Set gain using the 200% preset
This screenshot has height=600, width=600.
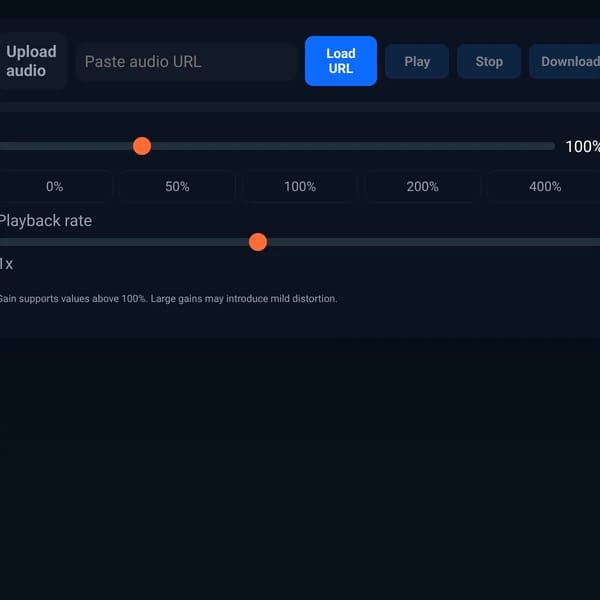coord(422,186)
